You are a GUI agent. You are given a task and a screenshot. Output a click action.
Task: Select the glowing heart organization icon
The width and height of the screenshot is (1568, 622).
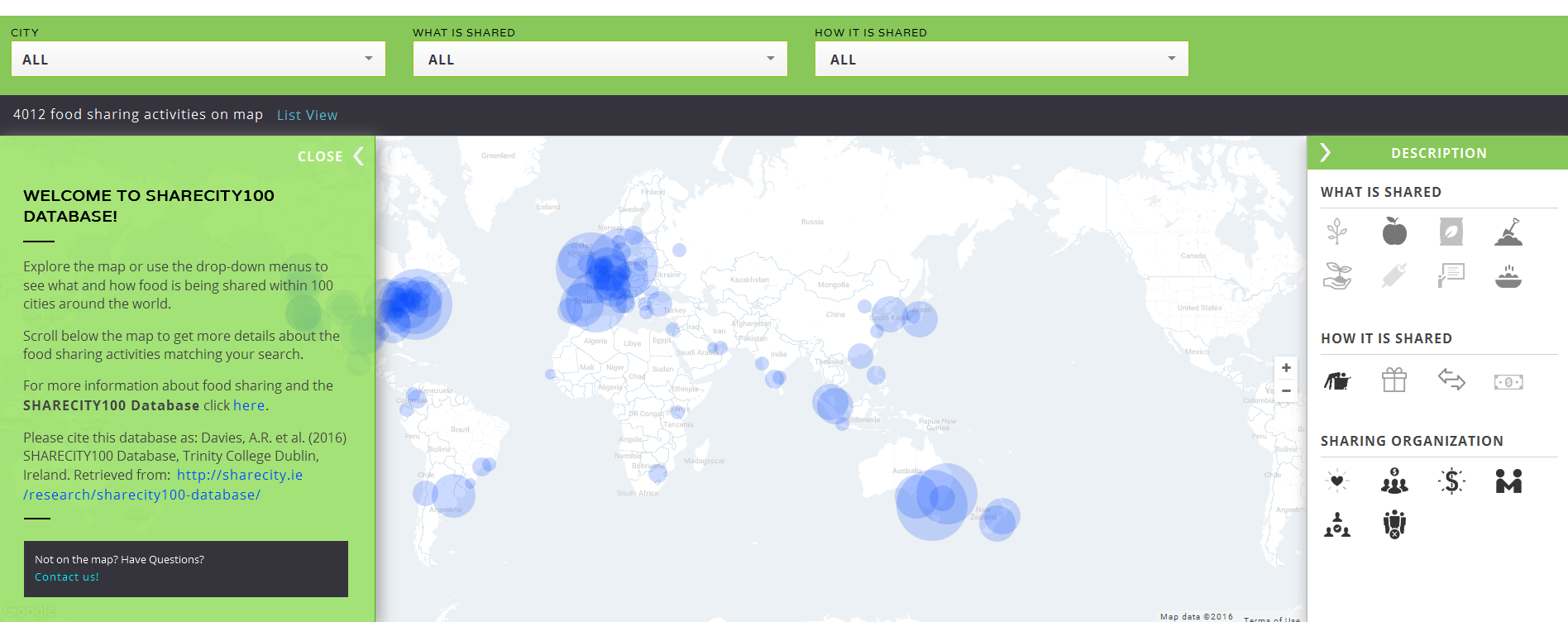click(x=1337, y=481)
